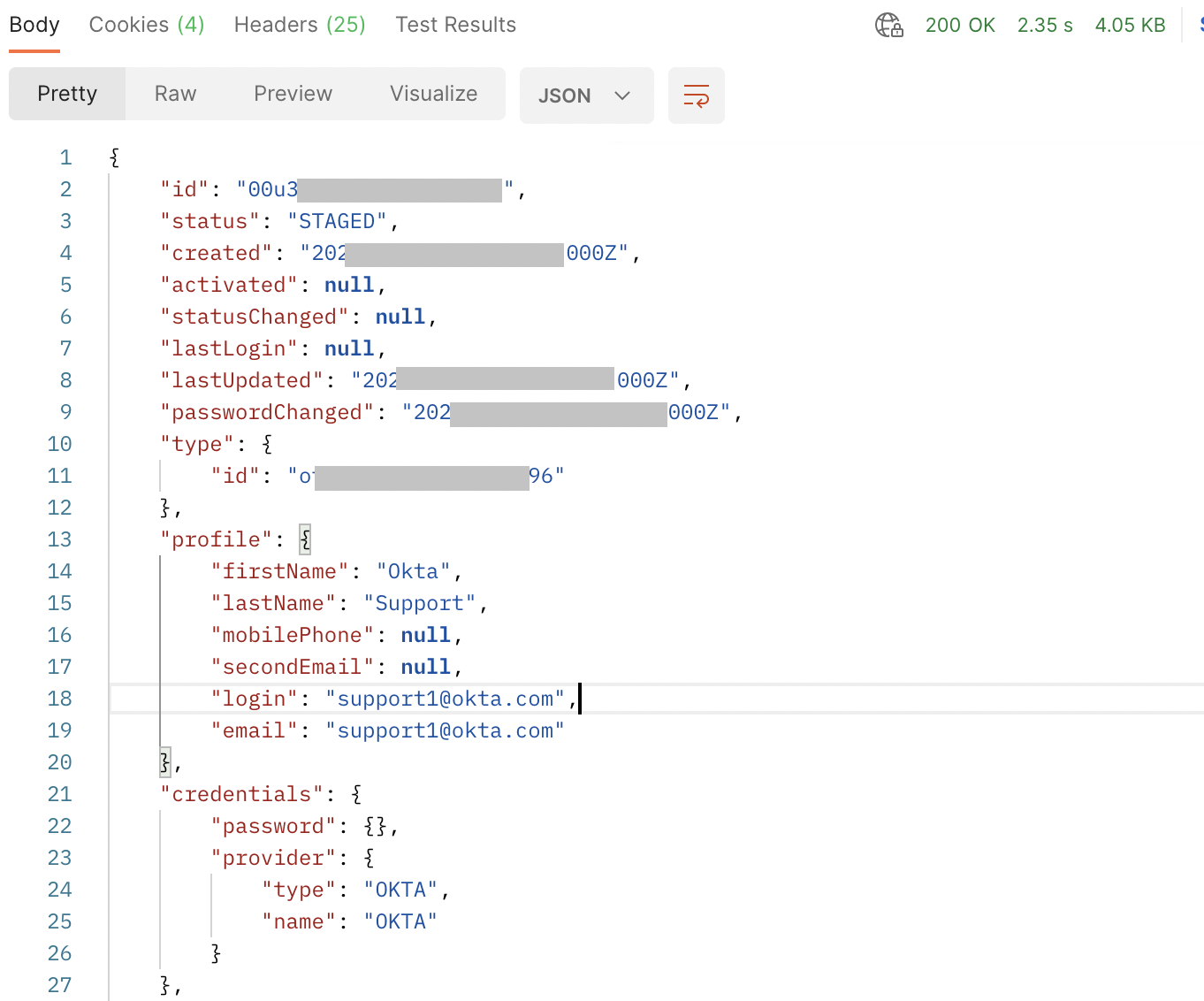This screenshot has width=1204, height=1001.
Task: Click the network globe lock icon
Action: point(889,25)
